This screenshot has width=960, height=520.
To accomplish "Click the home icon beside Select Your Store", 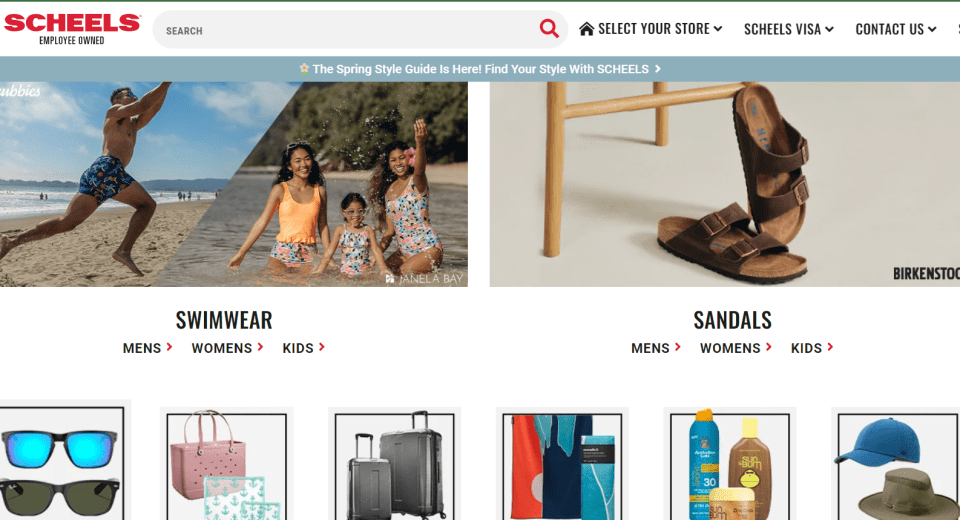I will tap(587, 29).
